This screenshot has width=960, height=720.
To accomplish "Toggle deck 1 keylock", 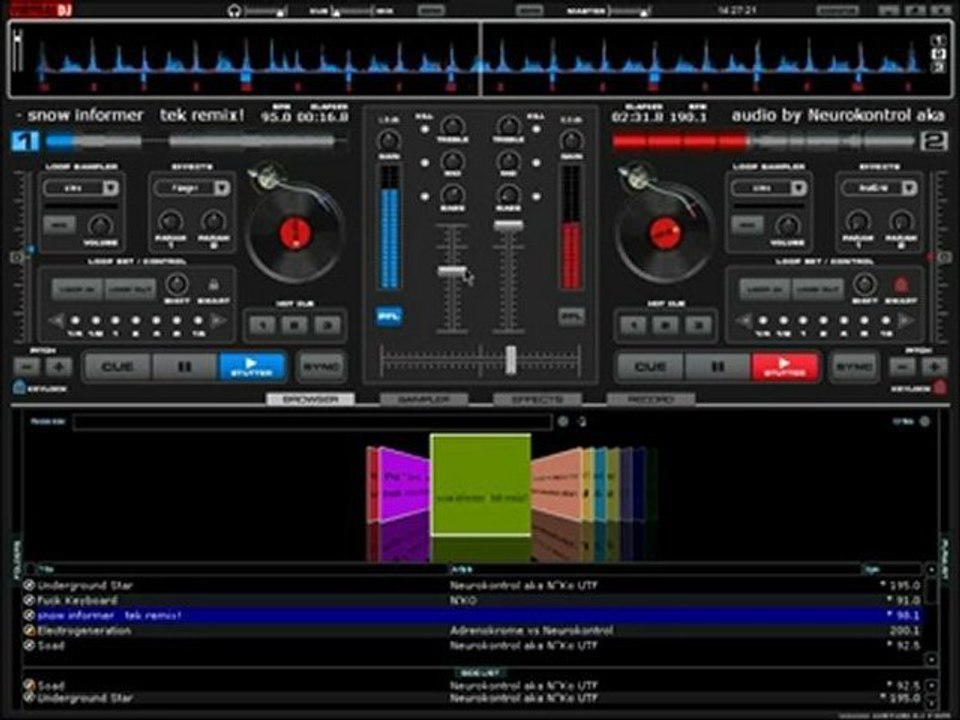I will pyautogui.click(x=19, y=388).
